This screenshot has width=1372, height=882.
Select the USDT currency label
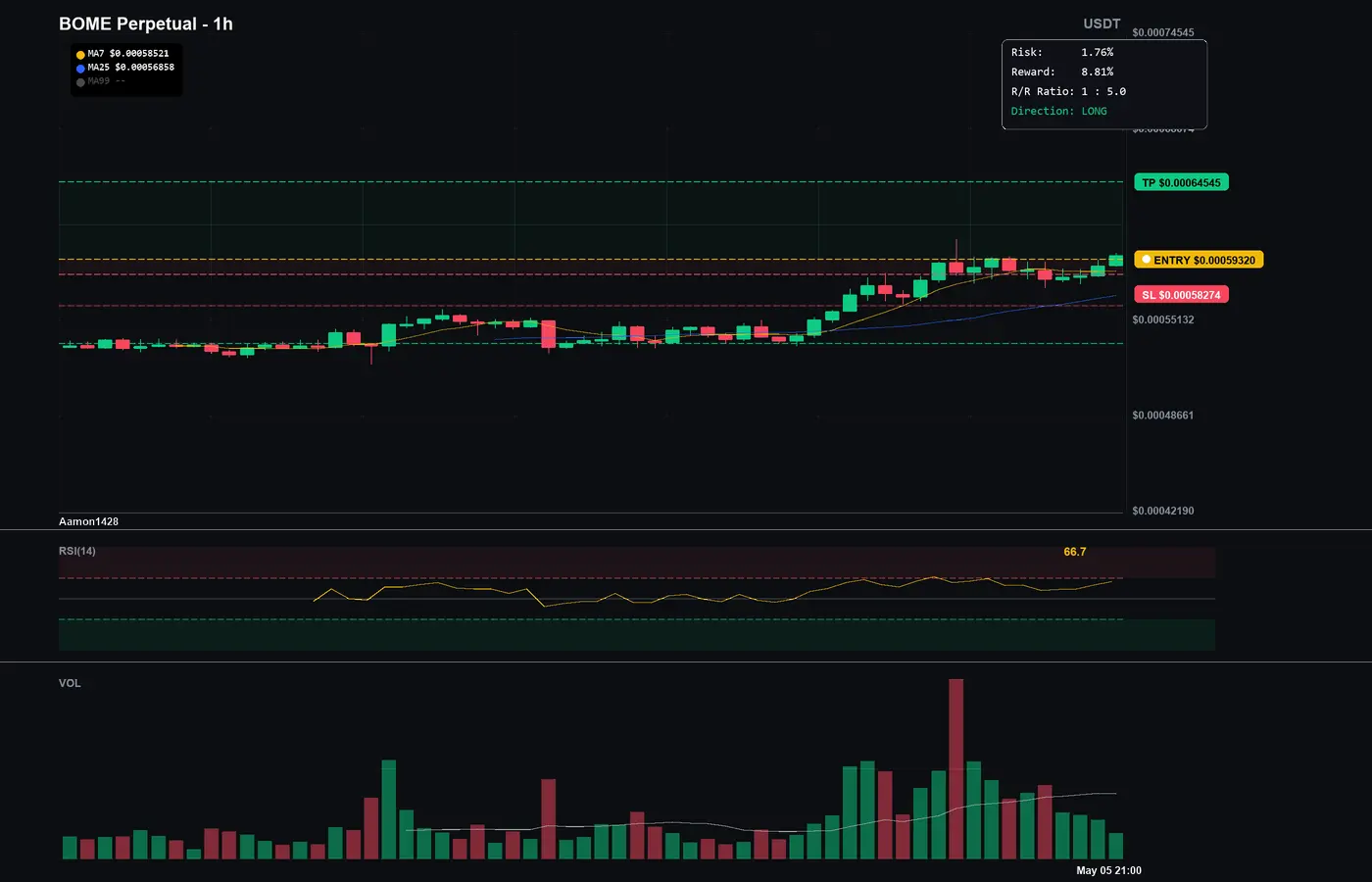(1102, 24)
